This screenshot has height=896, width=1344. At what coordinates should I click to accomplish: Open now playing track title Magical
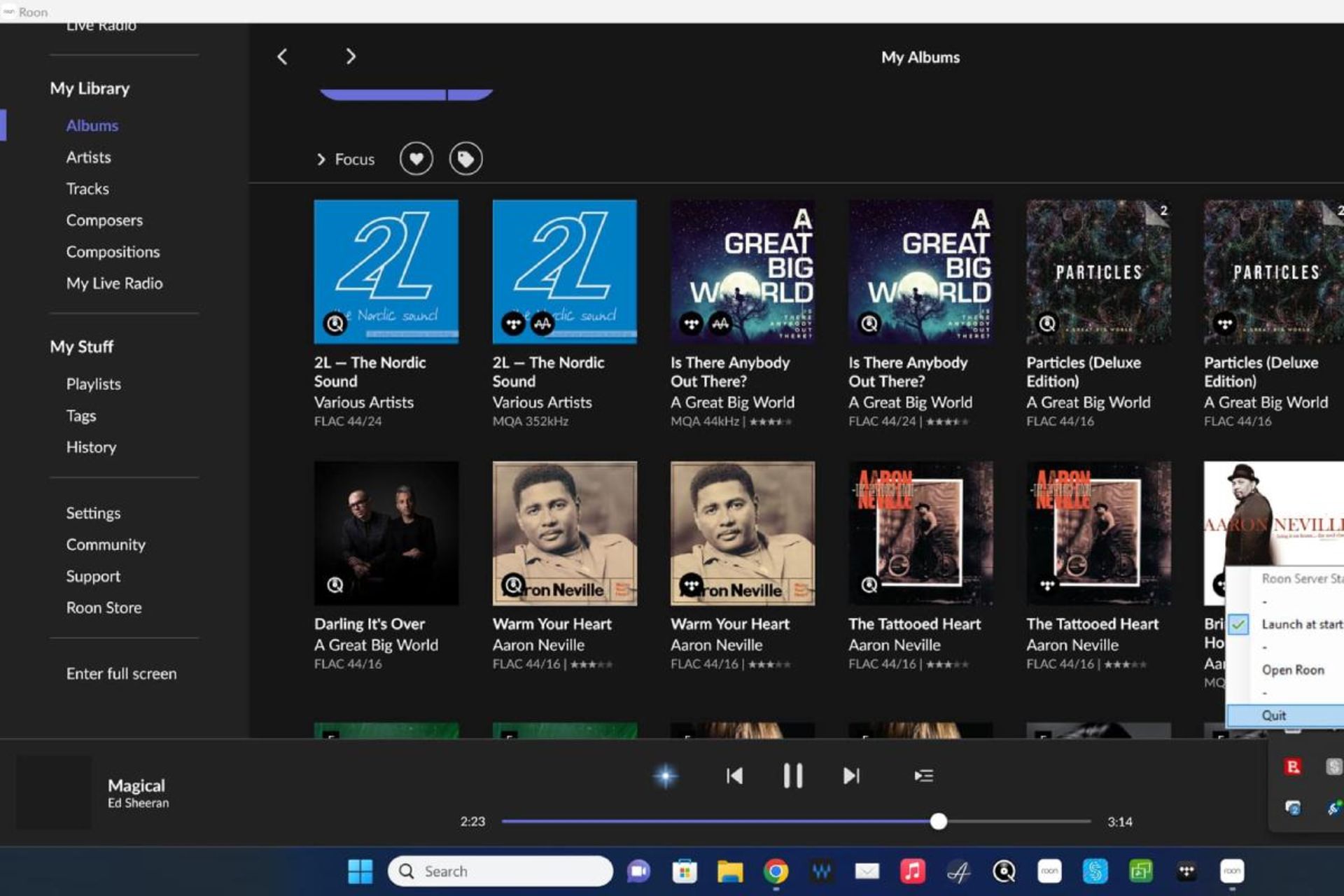[136, 785]
